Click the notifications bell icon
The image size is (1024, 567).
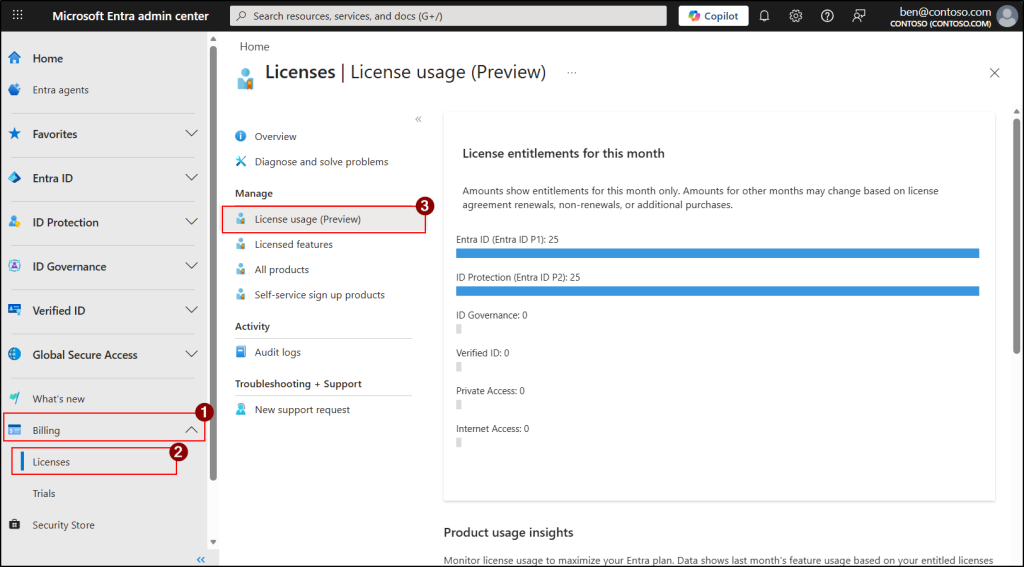[764, 16]
